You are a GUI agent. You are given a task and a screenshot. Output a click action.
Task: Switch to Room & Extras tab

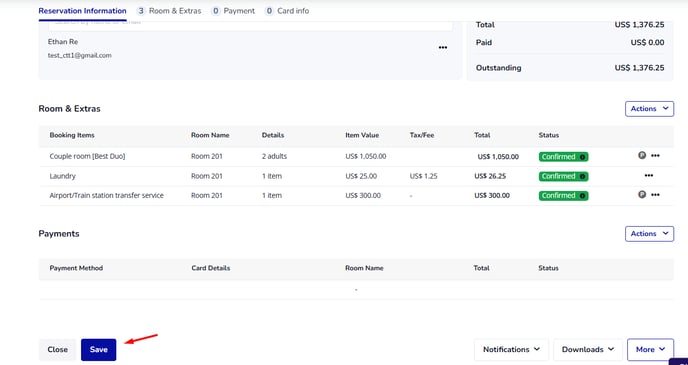(x=169, y=11)
